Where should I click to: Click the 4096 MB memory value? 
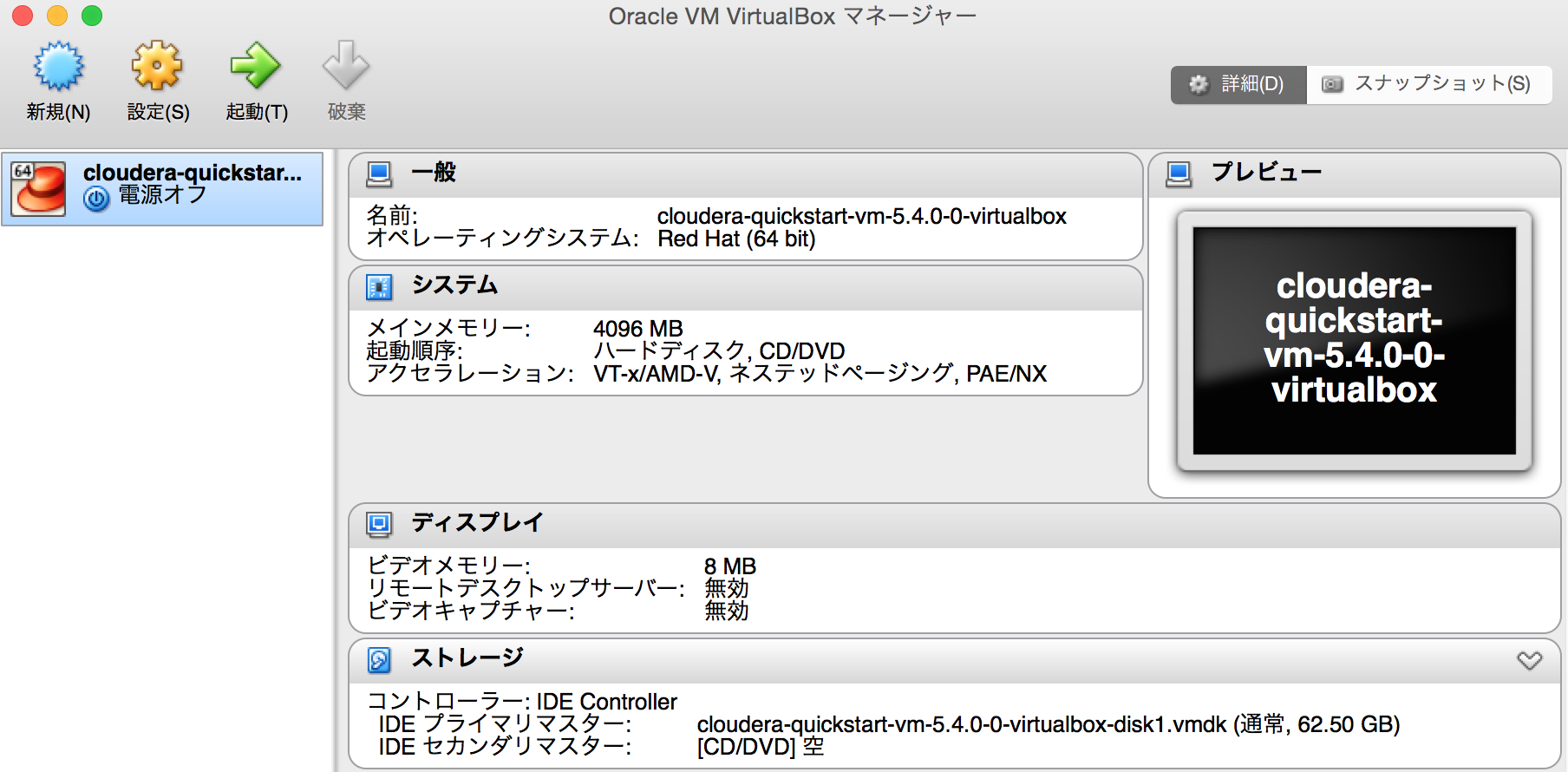638,329
